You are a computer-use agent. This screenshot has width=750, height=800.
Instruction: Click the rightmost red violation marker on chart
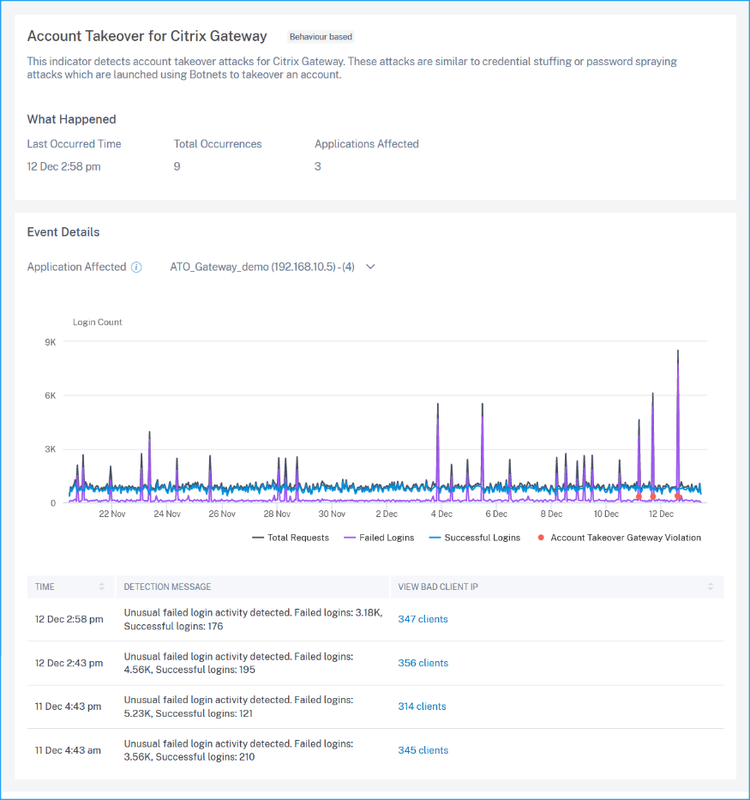tap(678, 496)
